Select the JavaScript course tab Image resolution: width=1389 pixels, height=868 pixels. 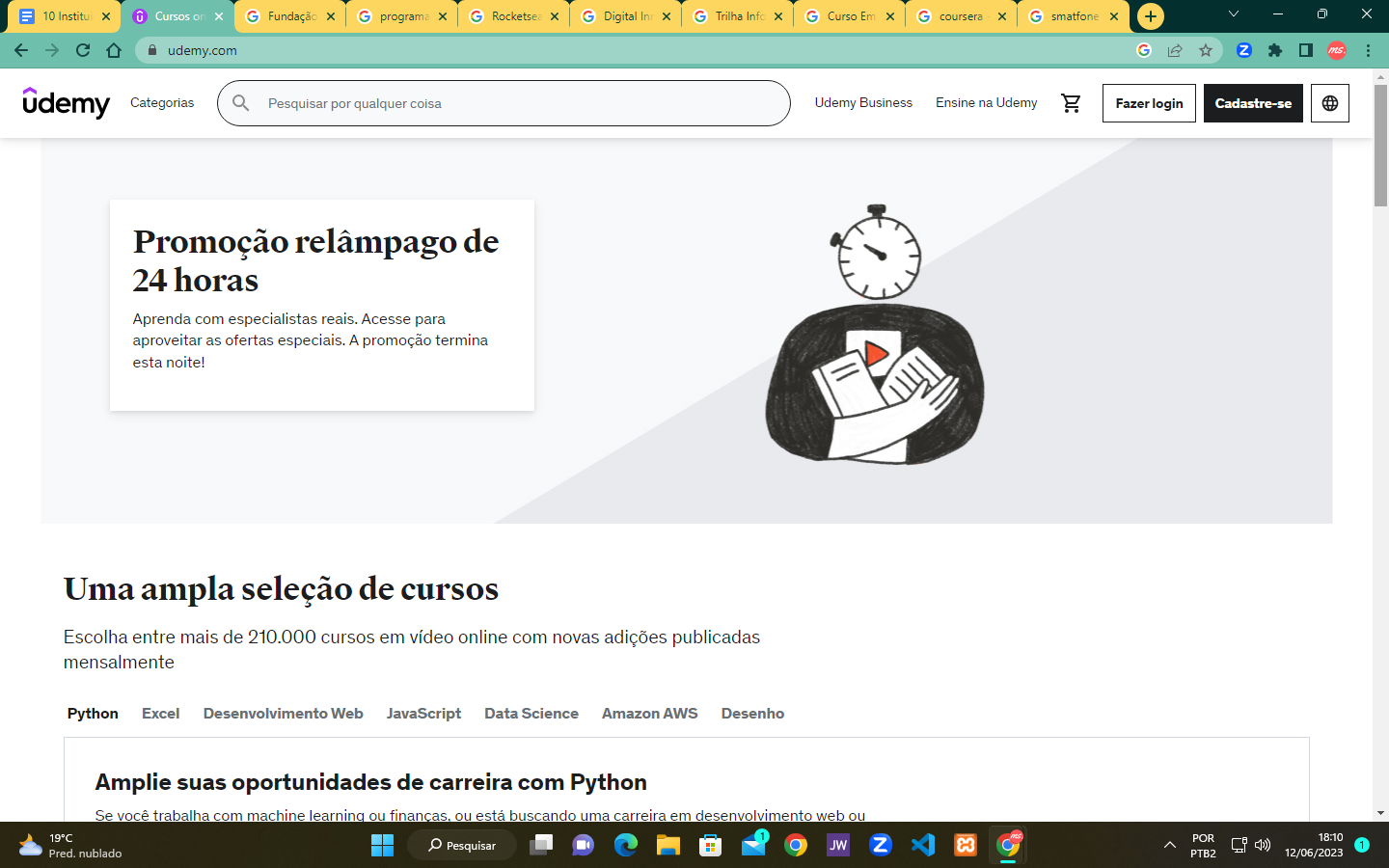pyautogui.click(x=424, y=714)
